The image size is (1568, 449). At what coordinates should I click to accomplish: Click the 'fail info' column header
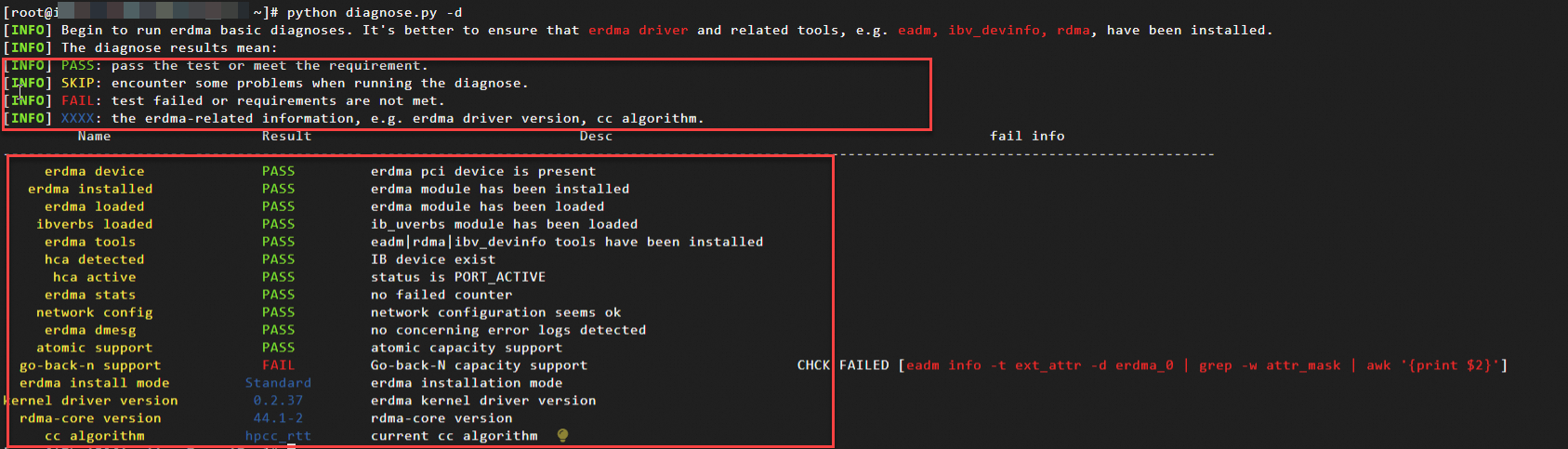pyautogui.click(x=1027, y=136)
